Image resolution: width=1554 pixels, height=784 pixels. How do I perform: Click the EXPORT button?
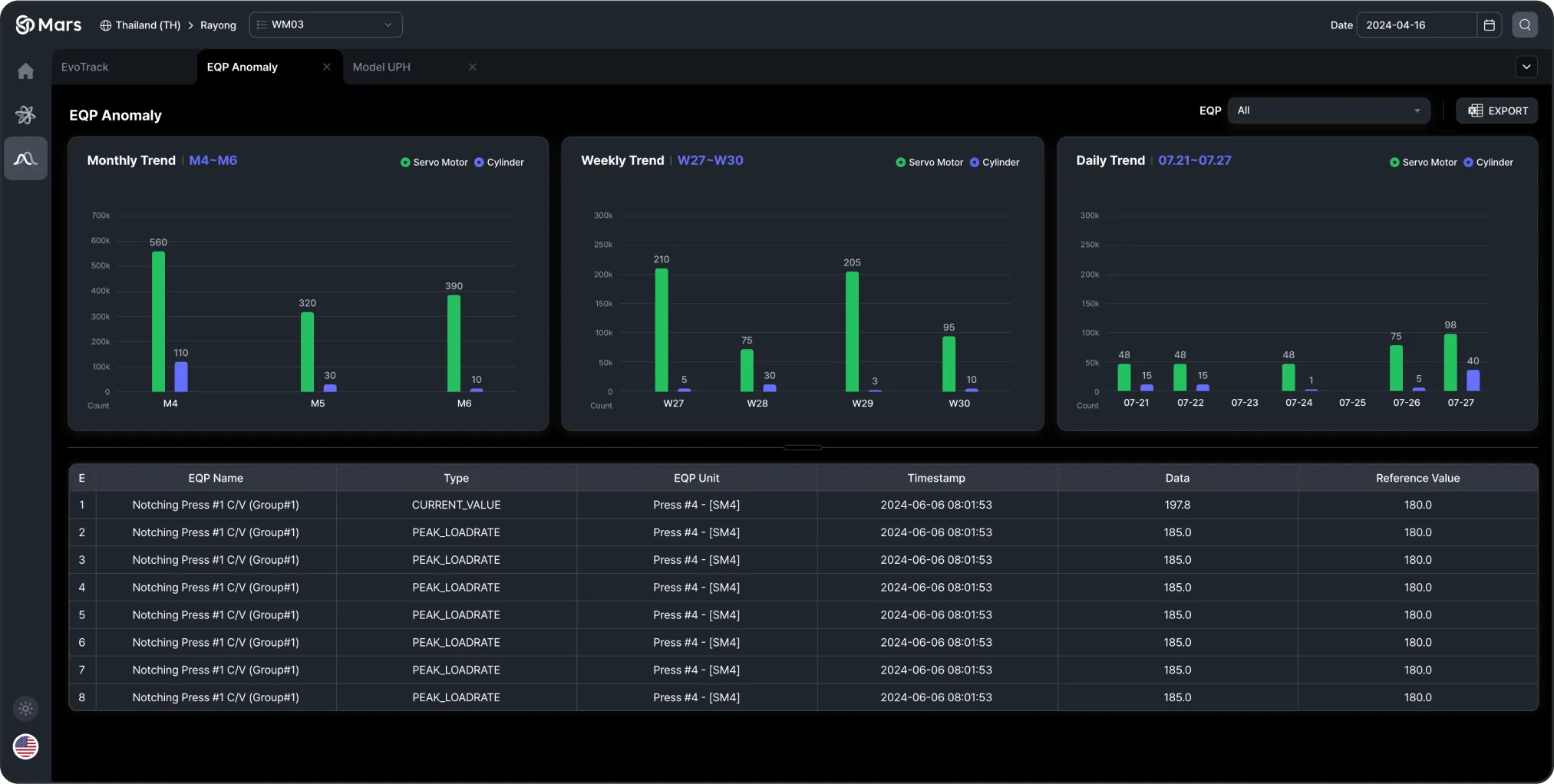(1497, 110)
